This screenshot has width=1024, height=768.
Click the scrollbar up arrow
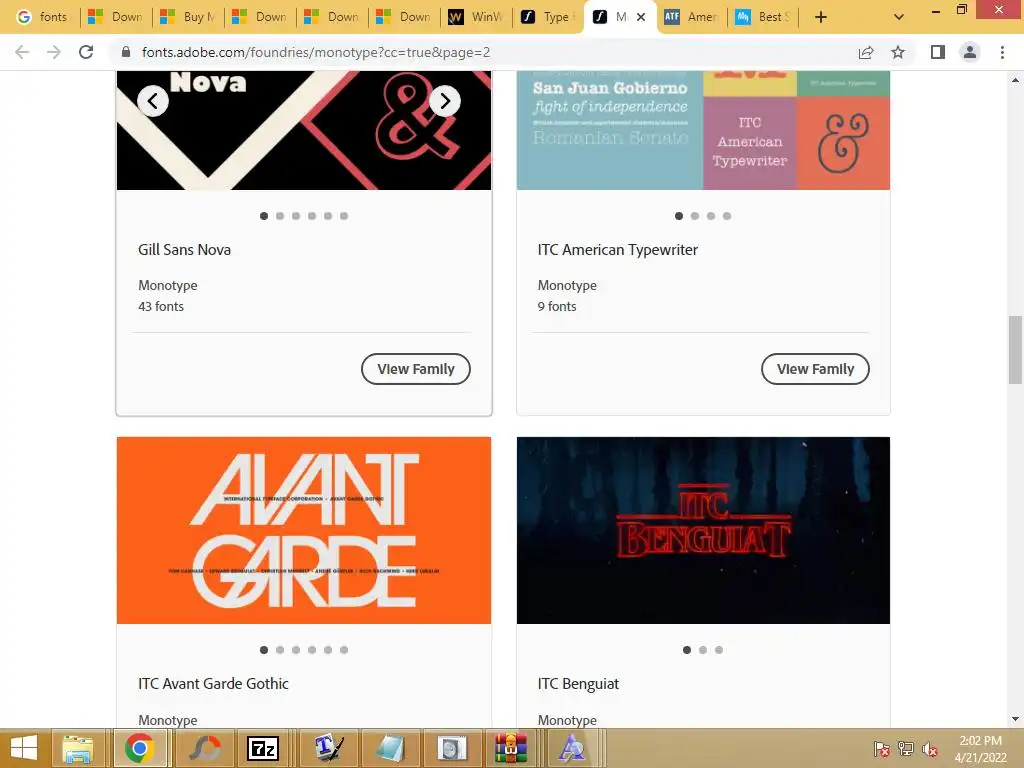pos(1015,80)
